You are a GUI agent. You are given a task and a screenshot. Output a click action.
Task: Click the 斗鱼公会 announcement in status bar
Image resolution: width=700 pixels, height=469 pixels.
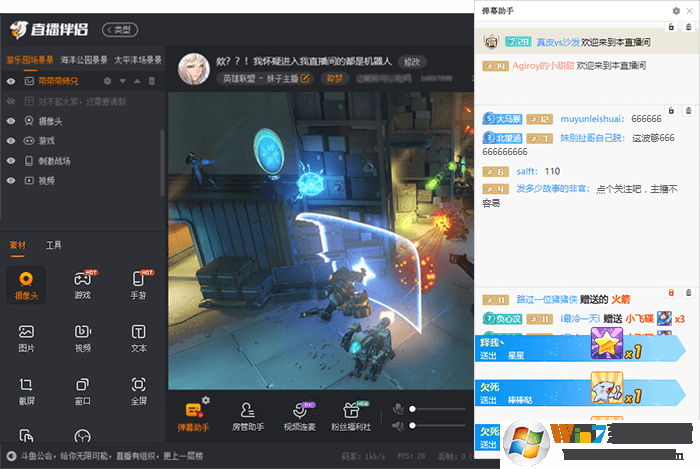pyautogui.click(x=112, y=456)
